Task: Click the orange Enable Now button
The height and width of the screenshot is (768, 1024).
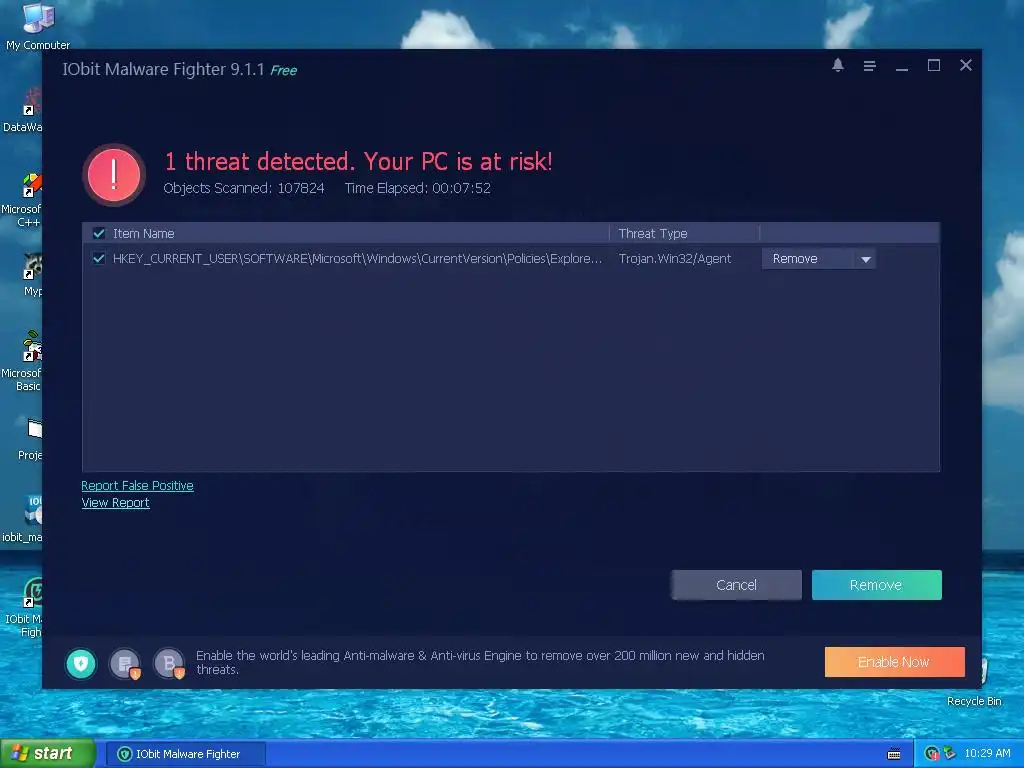Action: click(895, 662)
